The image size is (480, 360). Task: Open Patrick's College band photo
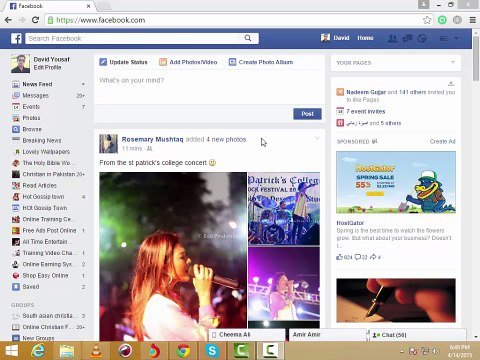click(284, 209)
